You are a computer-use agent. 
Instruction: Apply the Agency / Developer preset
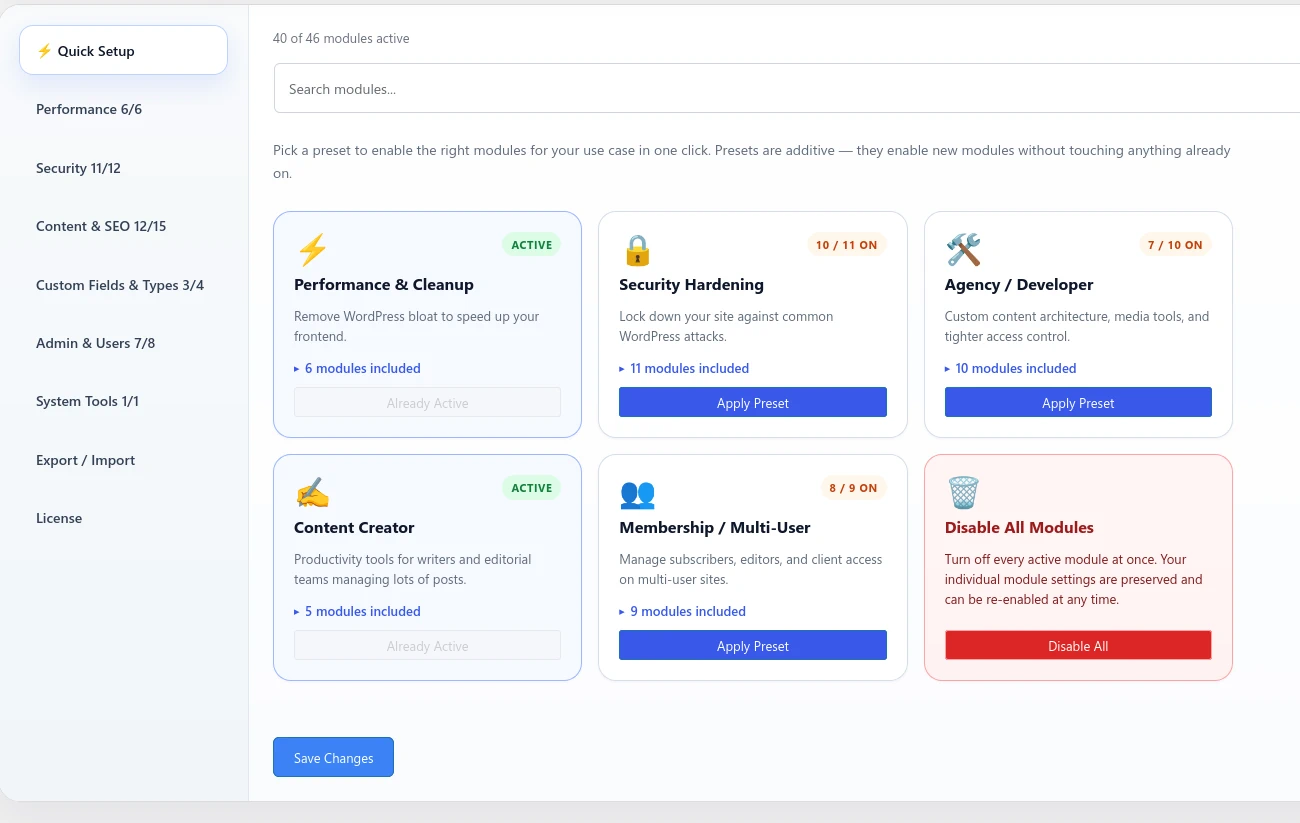pos(1078,402)
